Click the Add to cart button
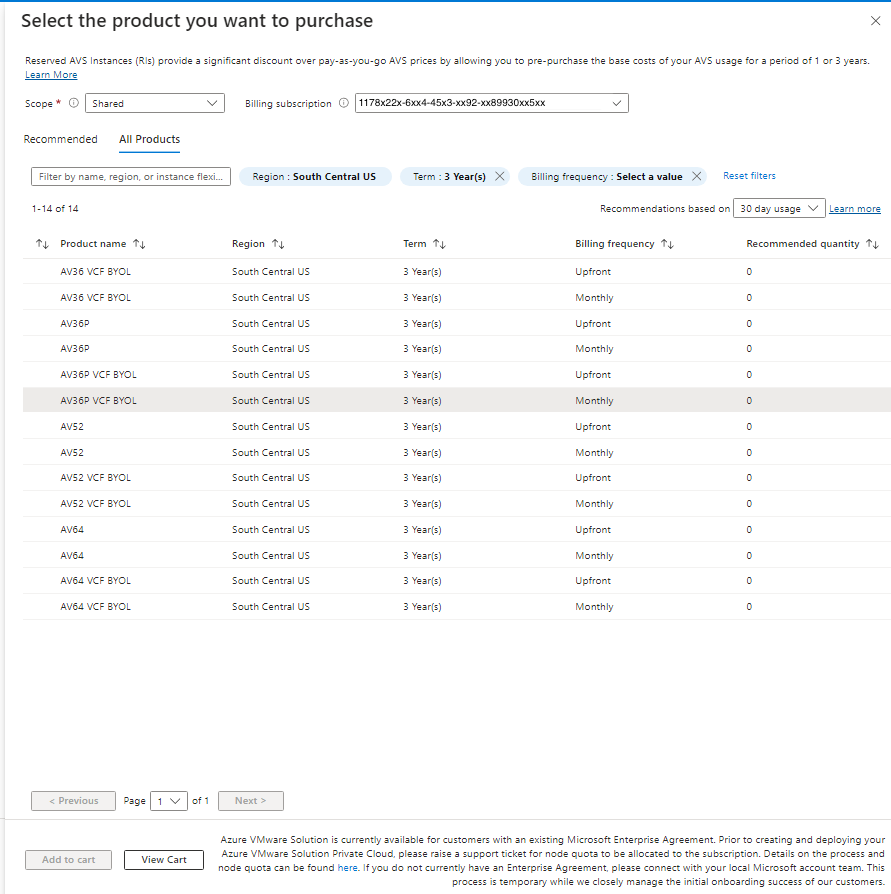The height and width of the screenshot is (894, 891). [68, 860]
